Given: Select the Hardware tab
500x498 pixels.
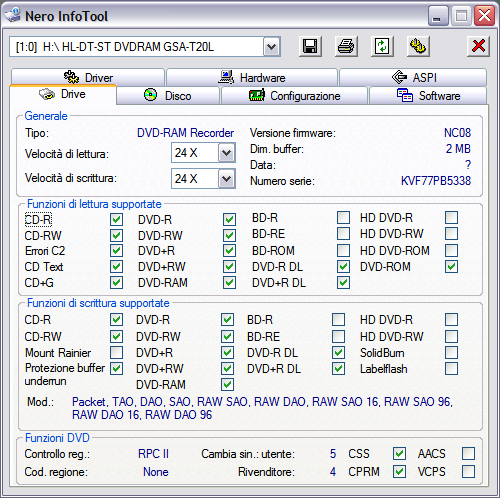Looking at the screenshot, I should coord(252,77).
